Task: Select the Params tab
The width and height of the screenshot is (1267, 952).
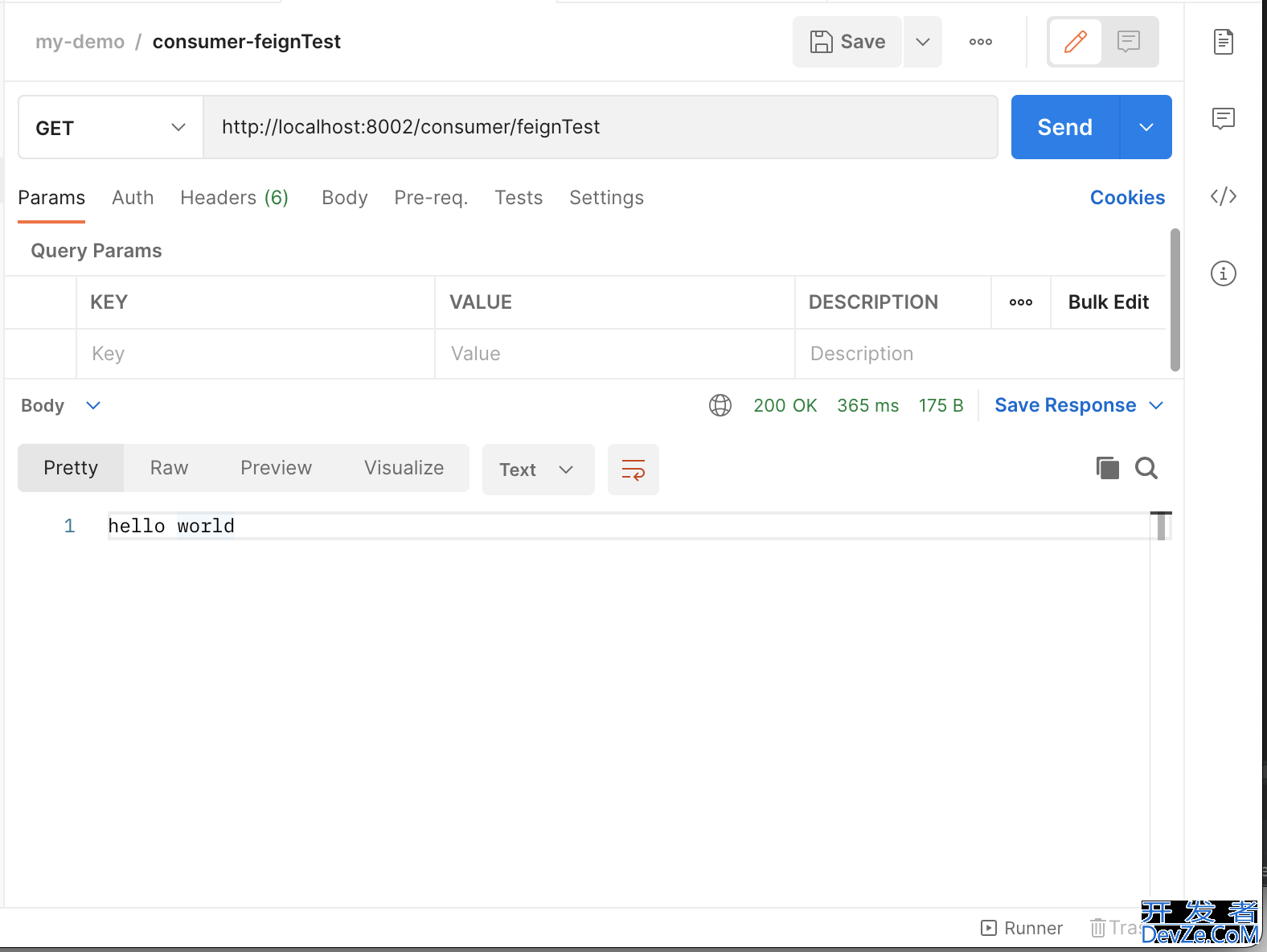Action: coord(51,198)
